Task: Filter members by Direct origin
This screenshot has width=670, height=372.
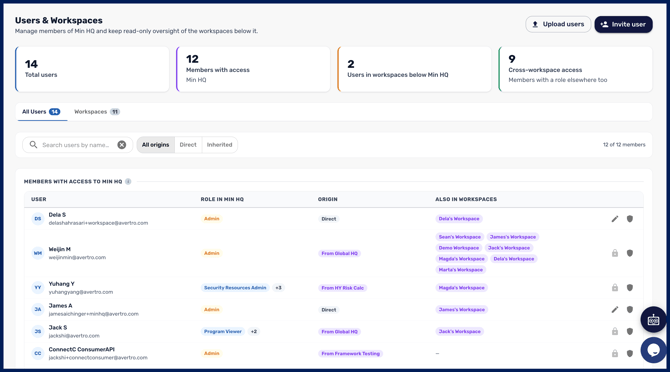Action: (x=188, y=145)
